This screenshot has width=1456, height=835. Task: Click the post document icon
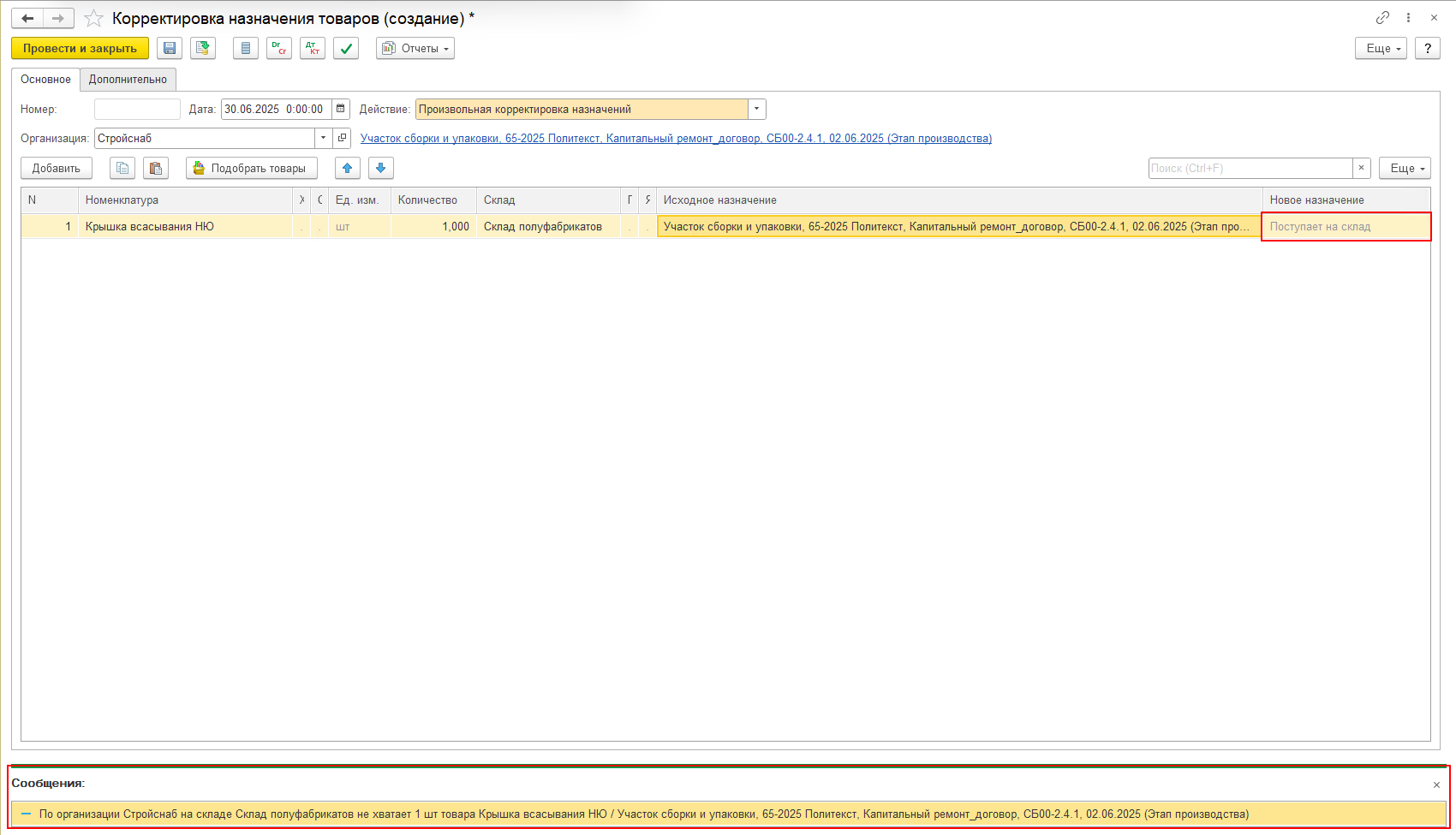point(203,49)
